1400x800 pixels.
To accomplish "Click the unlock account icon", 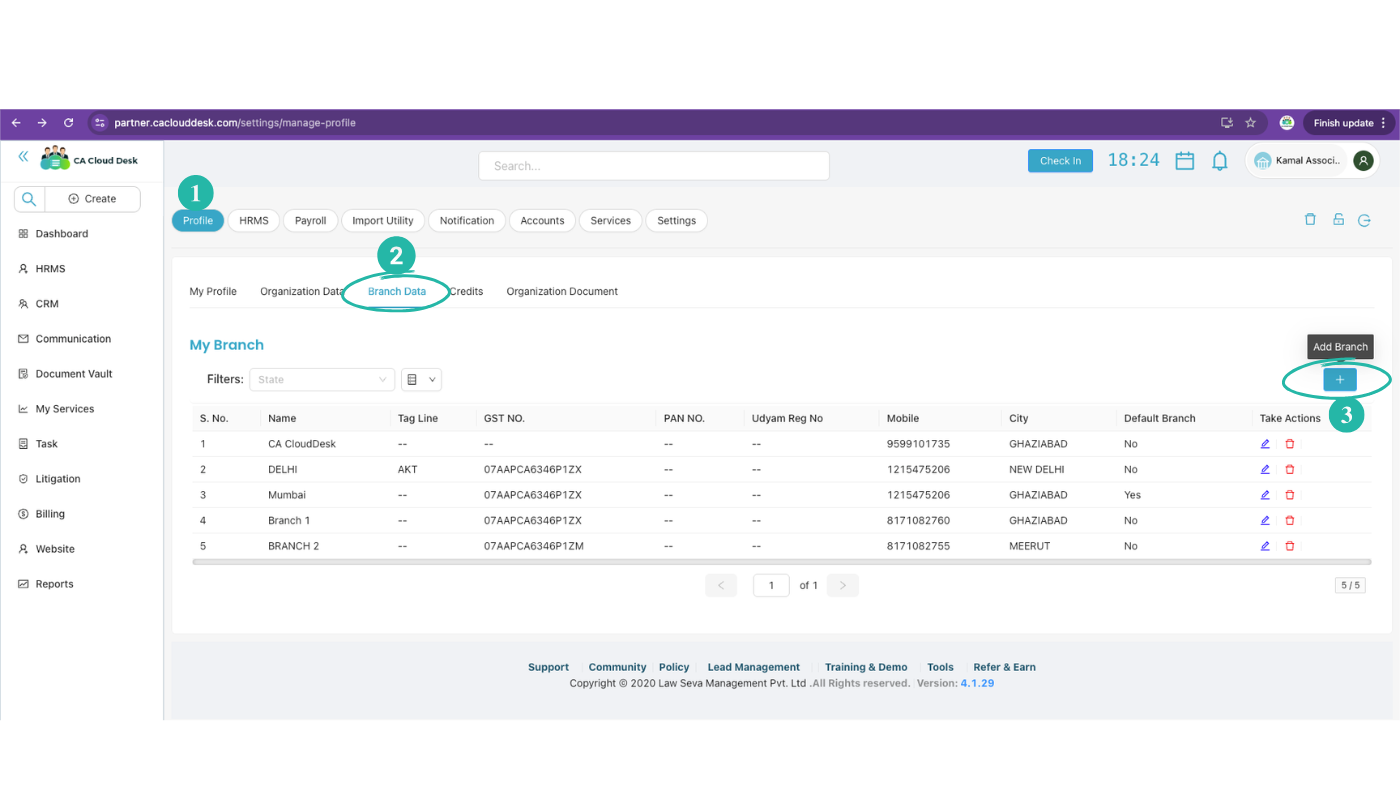I will (x=1338, y=219).
